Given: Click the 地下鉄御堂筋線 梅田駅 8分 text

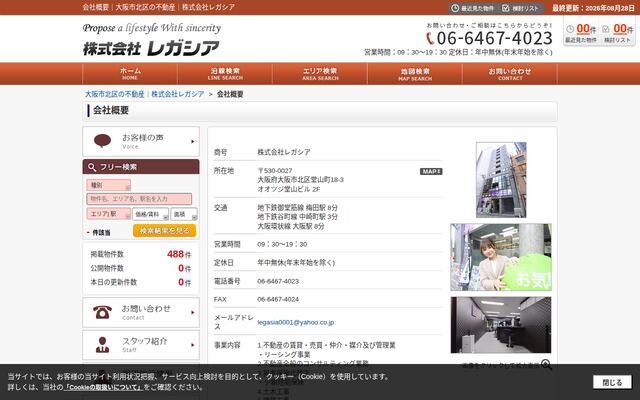Looking at the screenshot, I should pyautogui.click(x=298, y=208).
